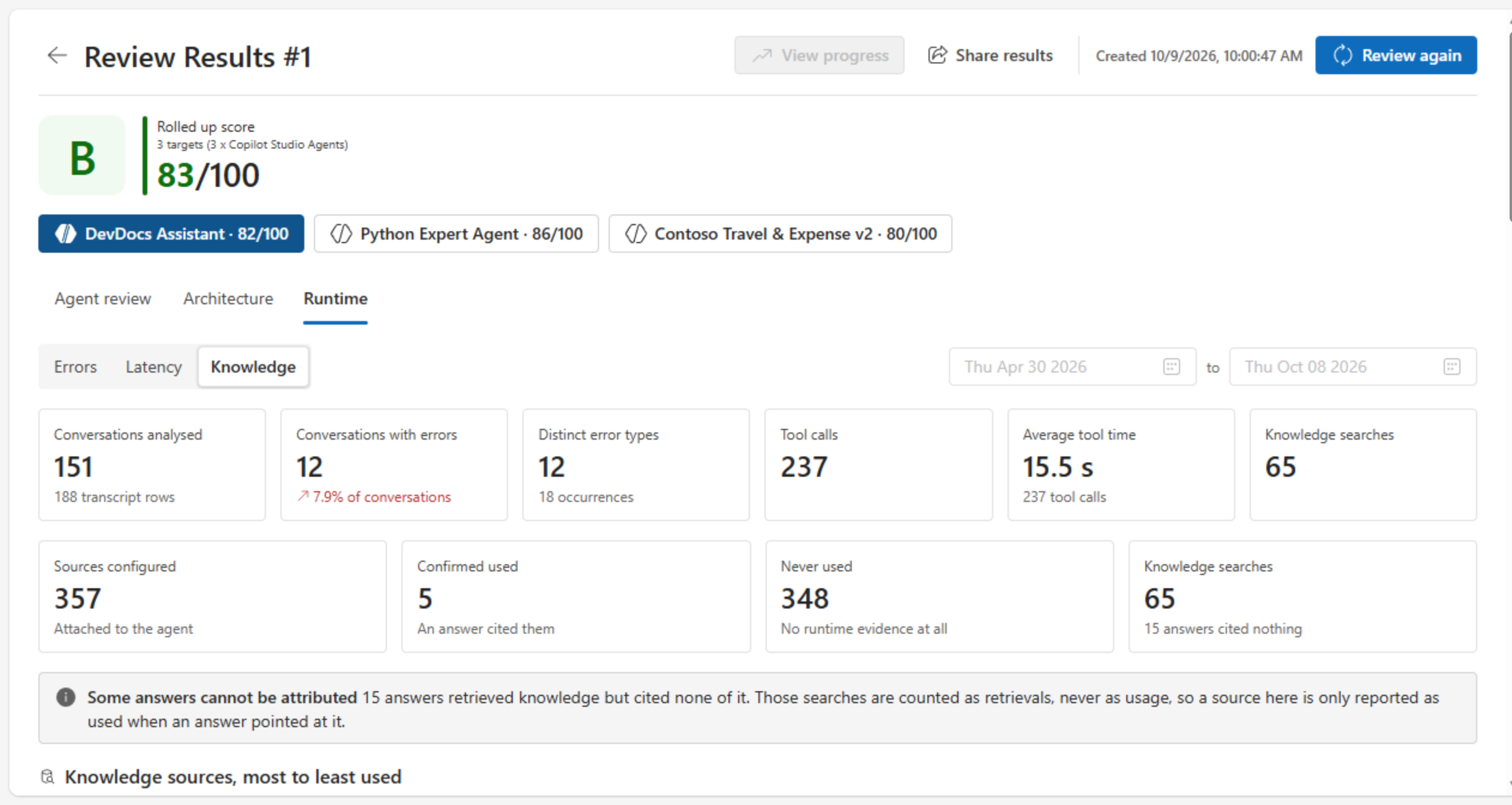
Task: Switch to the Errors sub-tab
Action: pyautogui.click(x=75, y=367)
